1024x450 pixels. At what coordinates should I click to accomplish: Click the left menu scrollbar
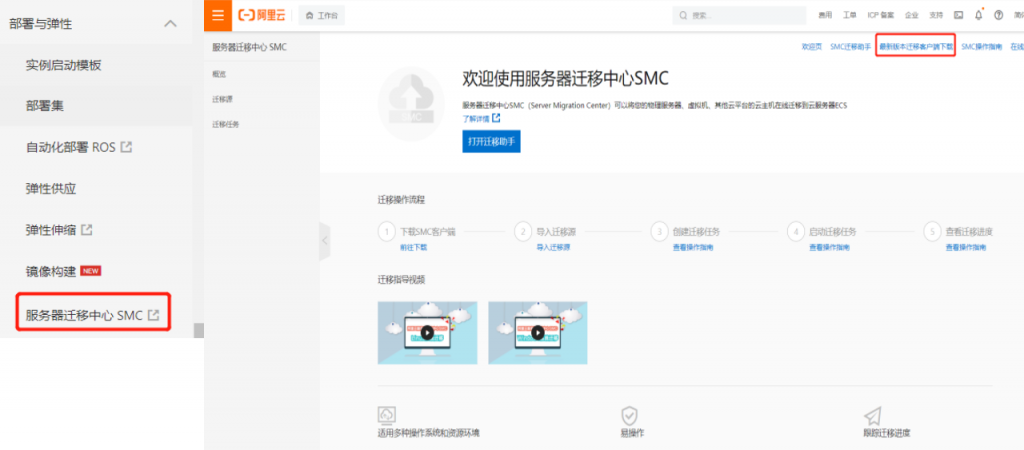click(x=199, y=330)
